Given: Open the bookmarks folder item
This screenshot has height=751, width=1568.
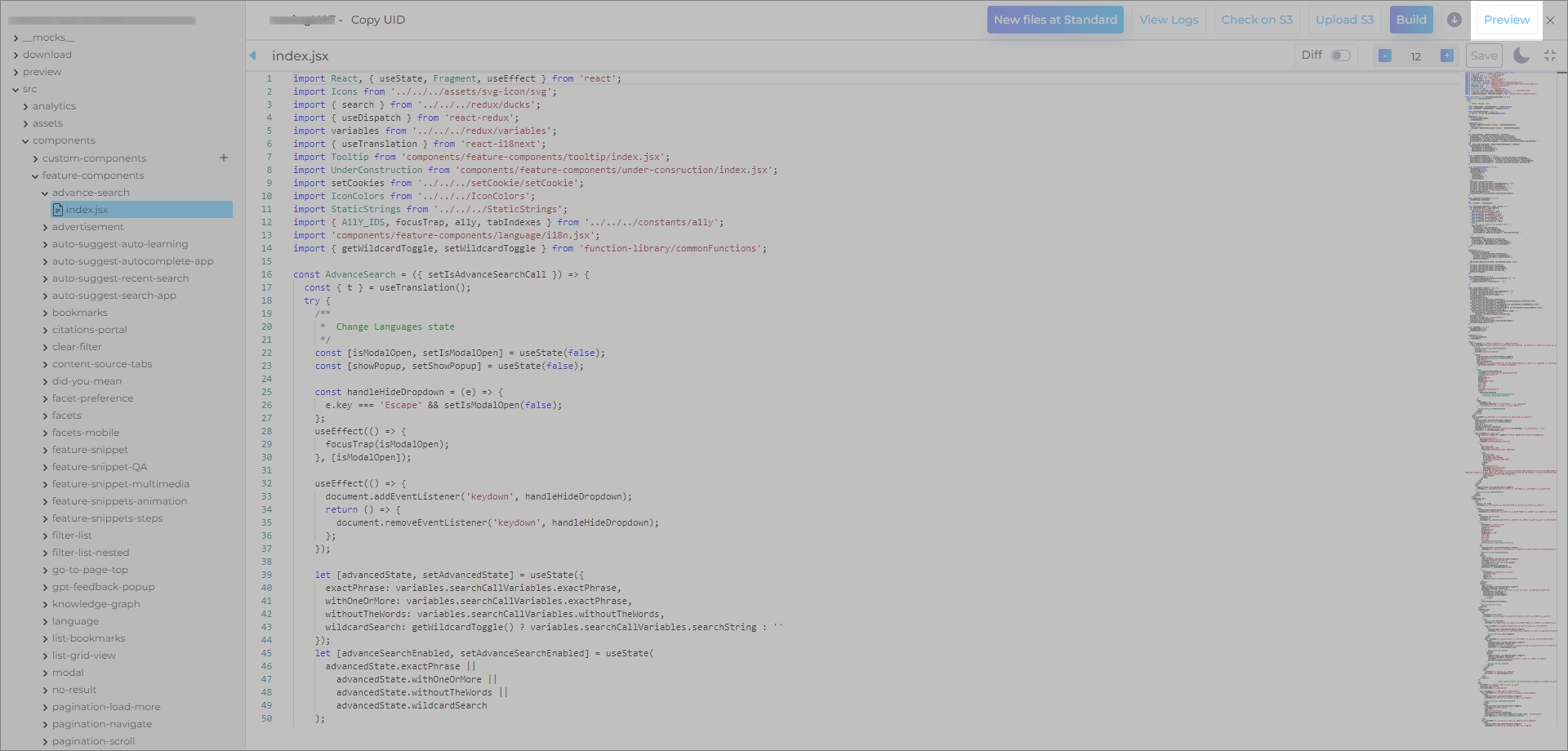Looking at the screenshot, I should tap(79, 313).
